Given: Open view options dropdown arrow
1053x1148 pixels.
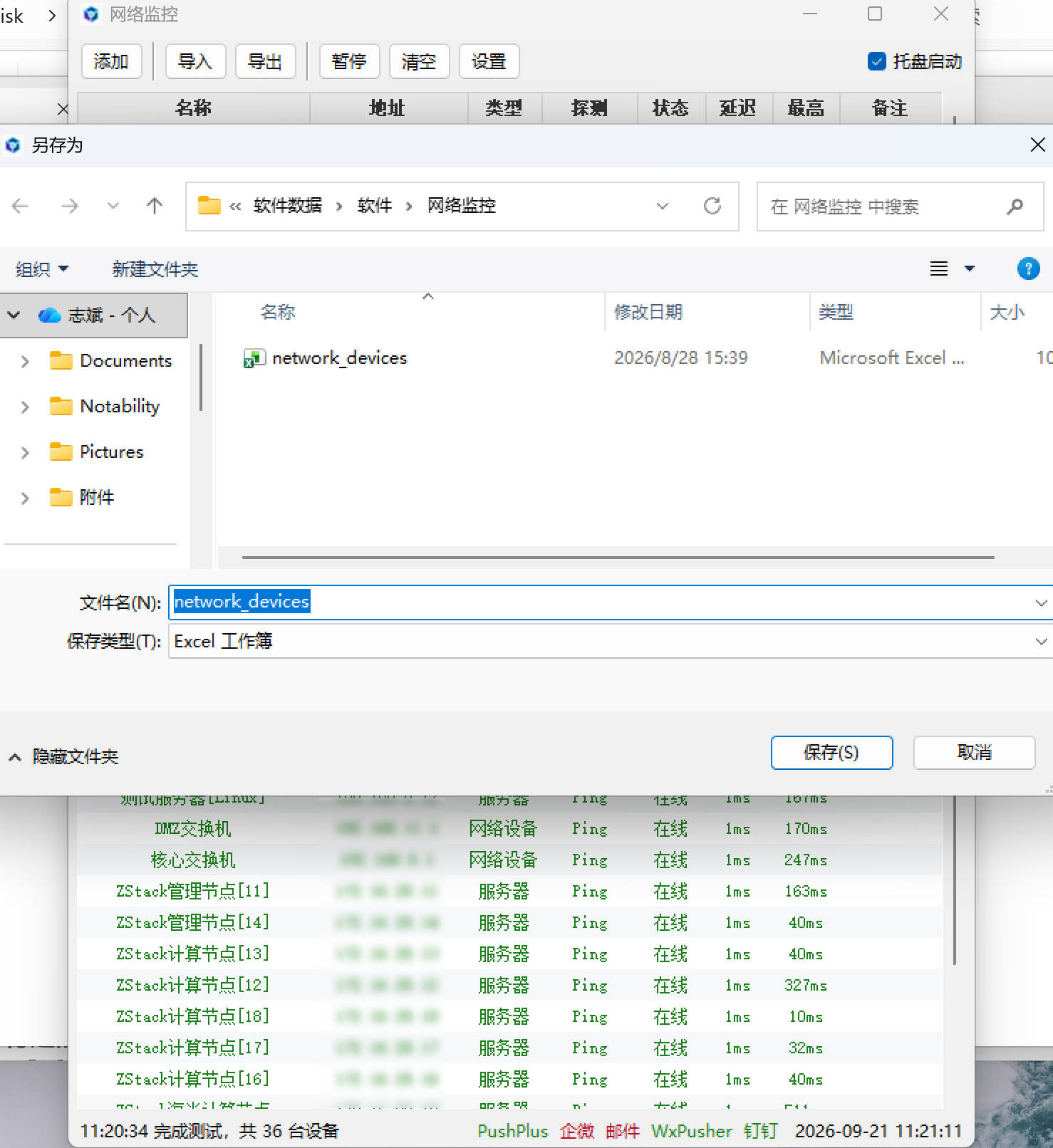Looking at the screenshot, I should (x=970, y=268).
